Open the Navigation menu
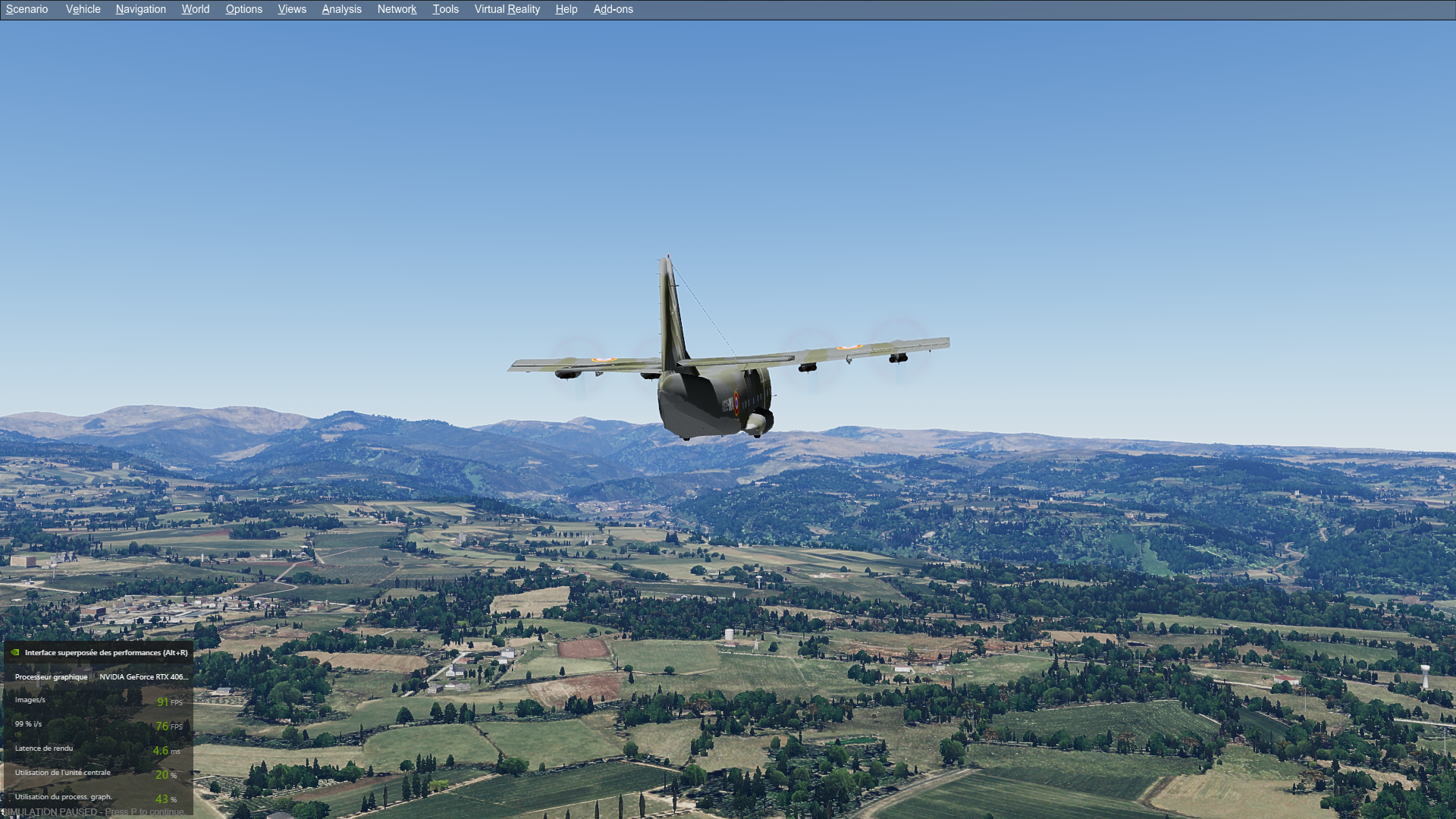The height and width of the screenshot is (819, 1456). pyautogui.click(x=140, y=9)
